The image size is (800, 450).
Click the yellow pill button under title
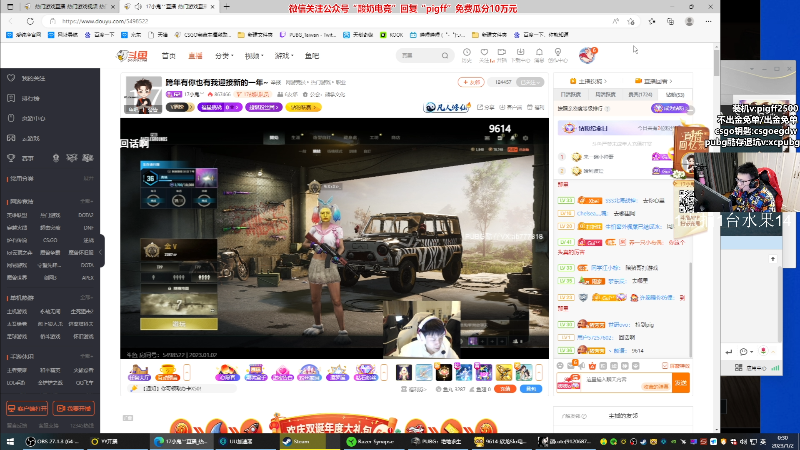tap(303, 107)
